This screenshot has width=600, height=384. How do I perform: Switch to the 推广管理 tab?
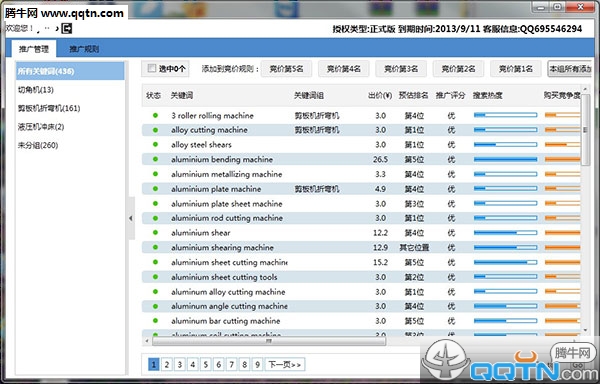pyautogui.click(x=34, y=49)
